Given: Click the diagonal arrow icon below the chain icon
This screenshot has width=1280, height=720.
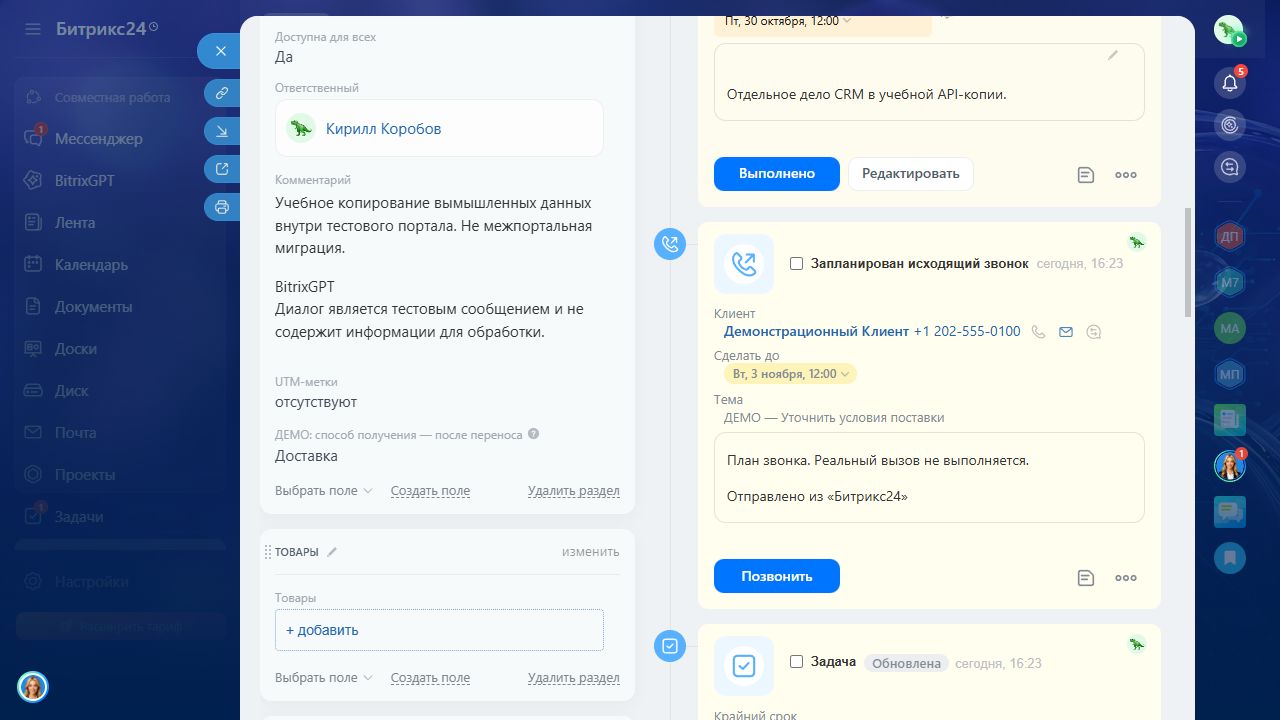Looking at the screenshot, I should [x=222, y=131].
